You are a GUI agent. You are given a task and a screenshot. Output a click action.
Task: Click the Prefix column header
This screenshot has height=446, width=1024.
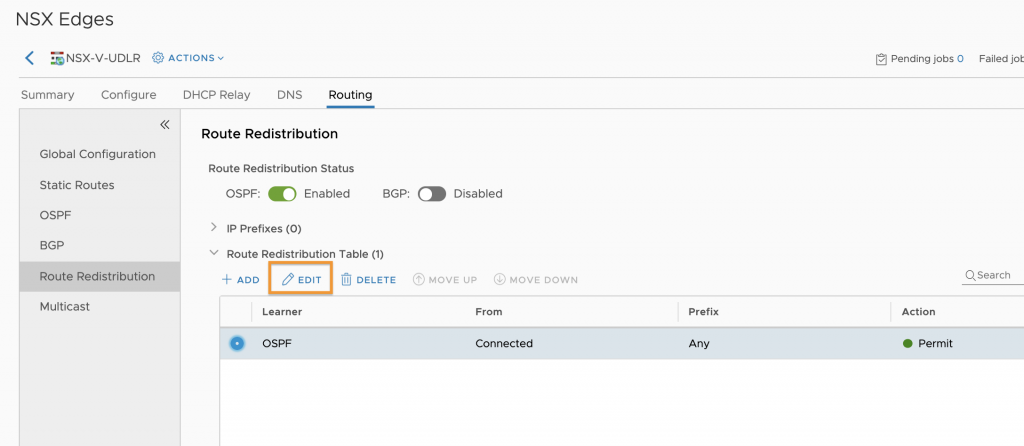click(703, 312)
